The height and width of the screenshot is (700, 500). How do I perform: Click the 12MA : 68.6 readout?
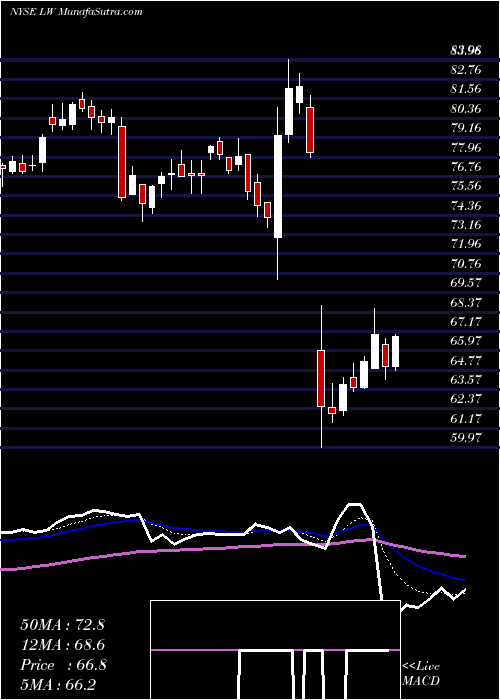click(62, 645)
